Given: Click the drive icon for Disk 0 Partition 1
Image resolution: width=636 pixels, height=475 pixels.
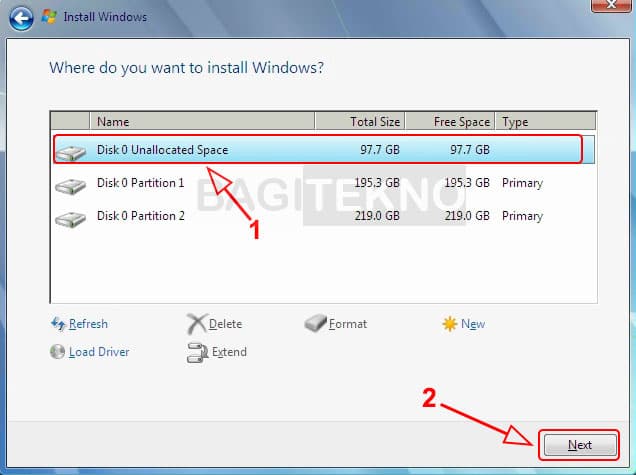Looking at the screenshot, I should pos(71,186).
